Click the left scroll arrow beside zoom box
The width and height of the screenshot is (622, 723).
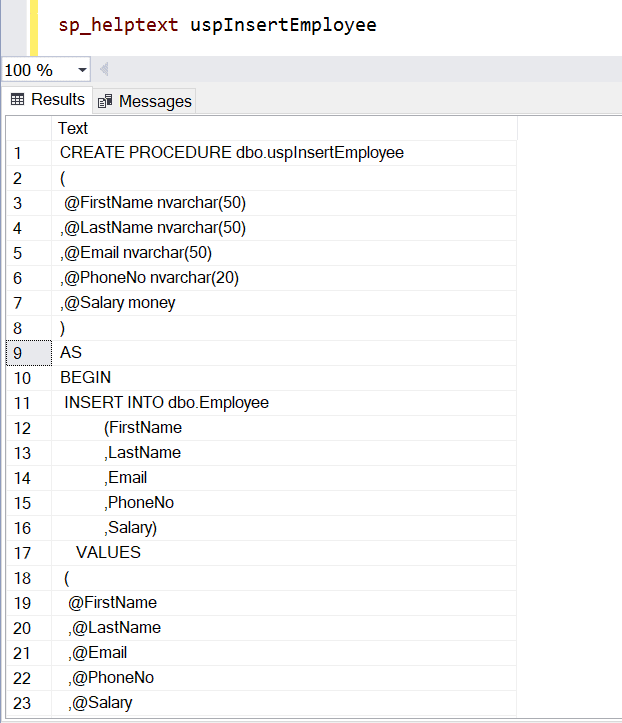[104, 70]
